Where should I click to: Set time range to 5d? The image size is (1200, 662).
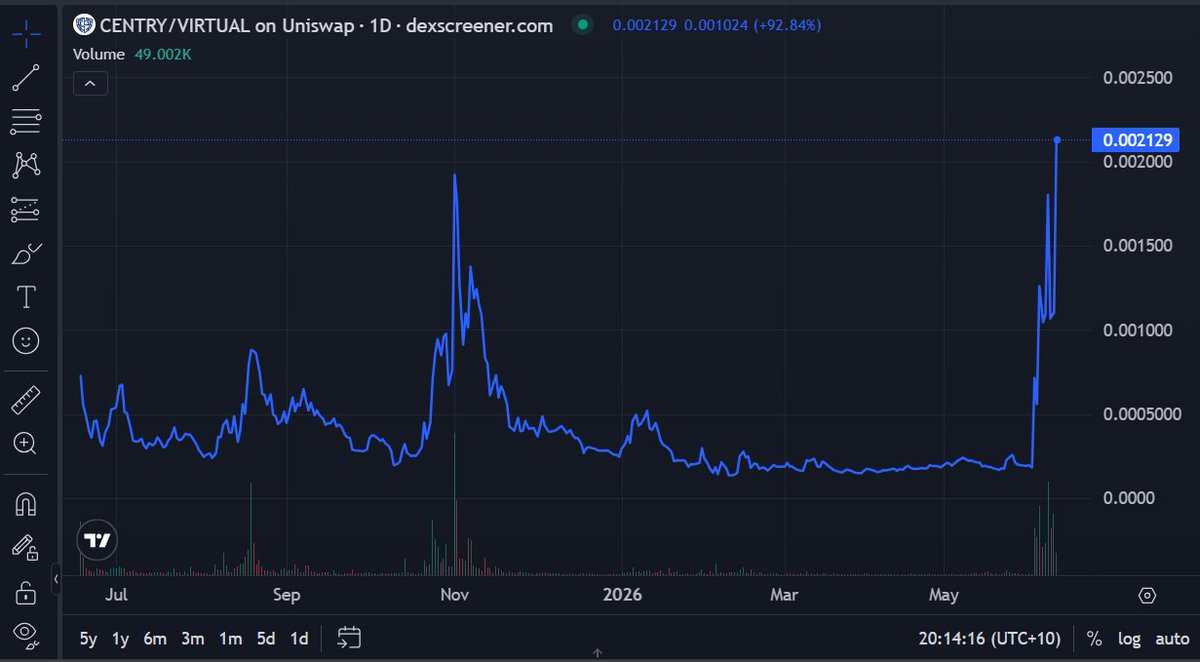[x=265, y=638]
